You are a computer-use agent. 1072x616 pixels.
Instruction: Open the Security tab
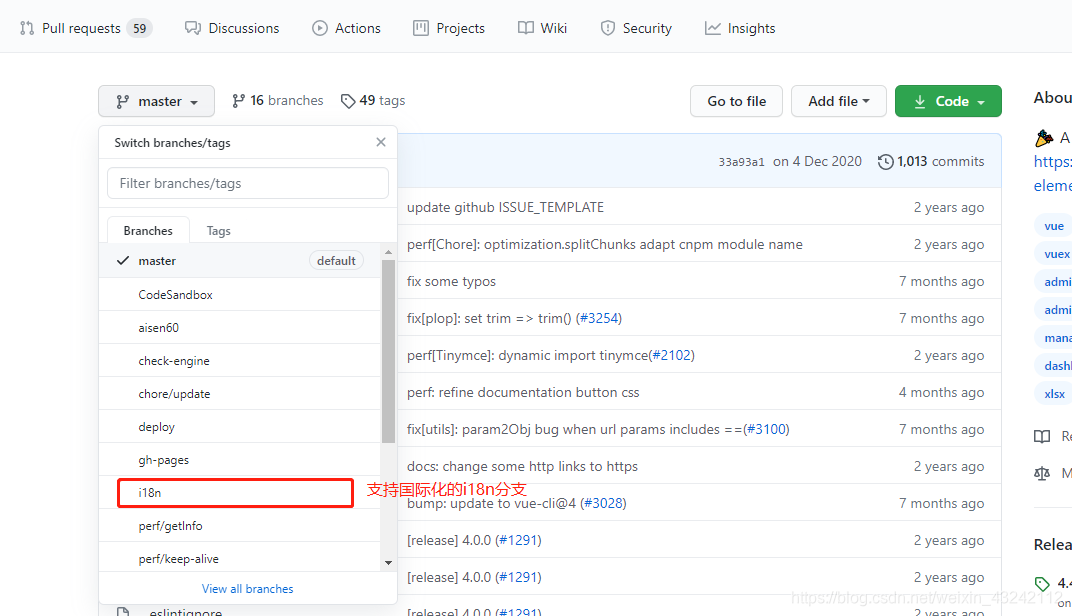636,28
